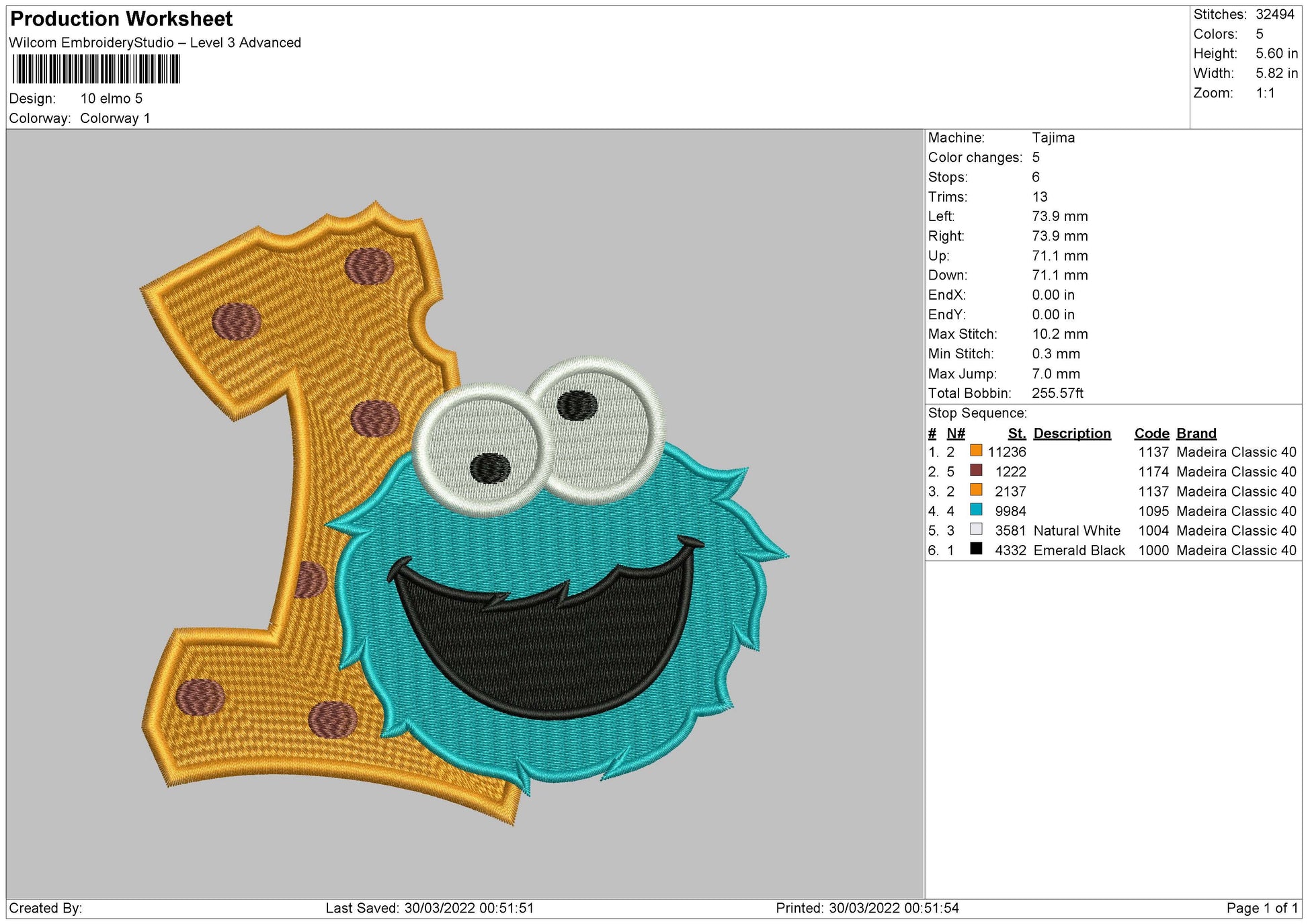The image size is (1308, 924).
Task: Click the brown swatch in stop row 2
Action: (976, 470)
